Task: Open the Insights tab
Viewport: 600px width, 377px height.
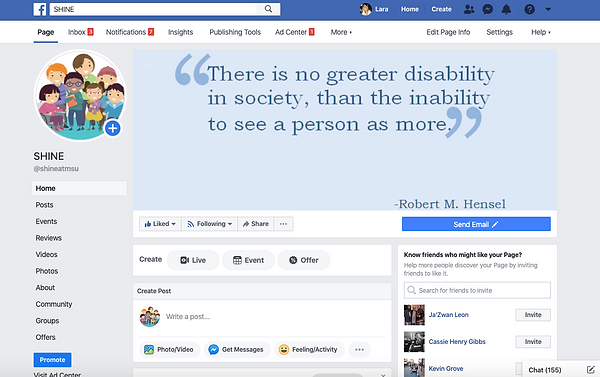Action: [x=180, y=32]
